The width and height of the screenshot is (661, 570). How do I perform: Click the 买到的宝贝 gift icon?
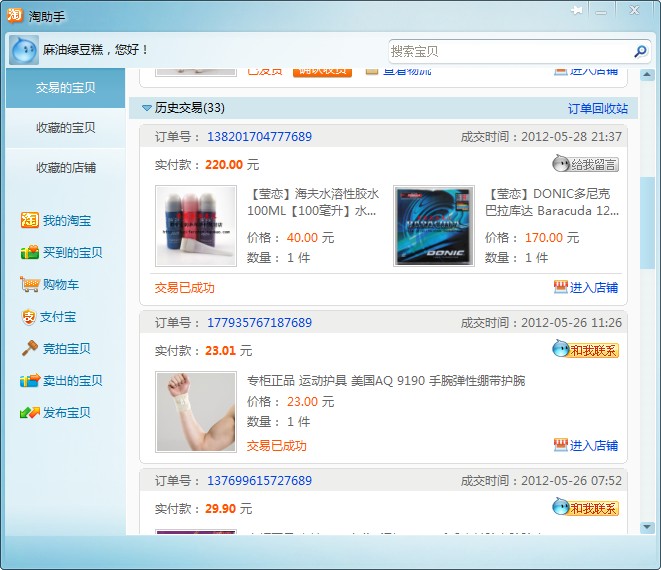30,252
